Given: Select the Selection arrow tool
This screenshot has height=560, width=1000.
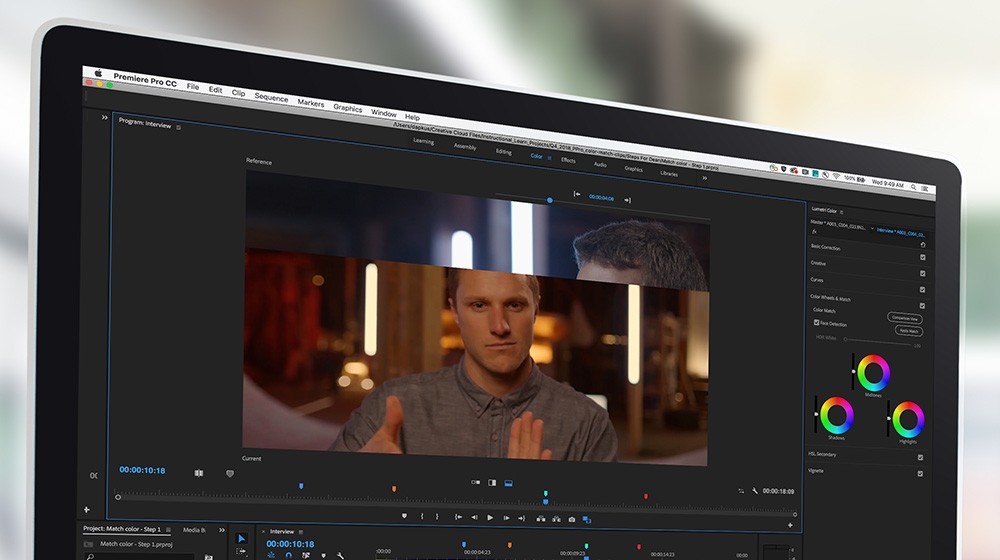Looking at the screenshot, I should (241, 538).
